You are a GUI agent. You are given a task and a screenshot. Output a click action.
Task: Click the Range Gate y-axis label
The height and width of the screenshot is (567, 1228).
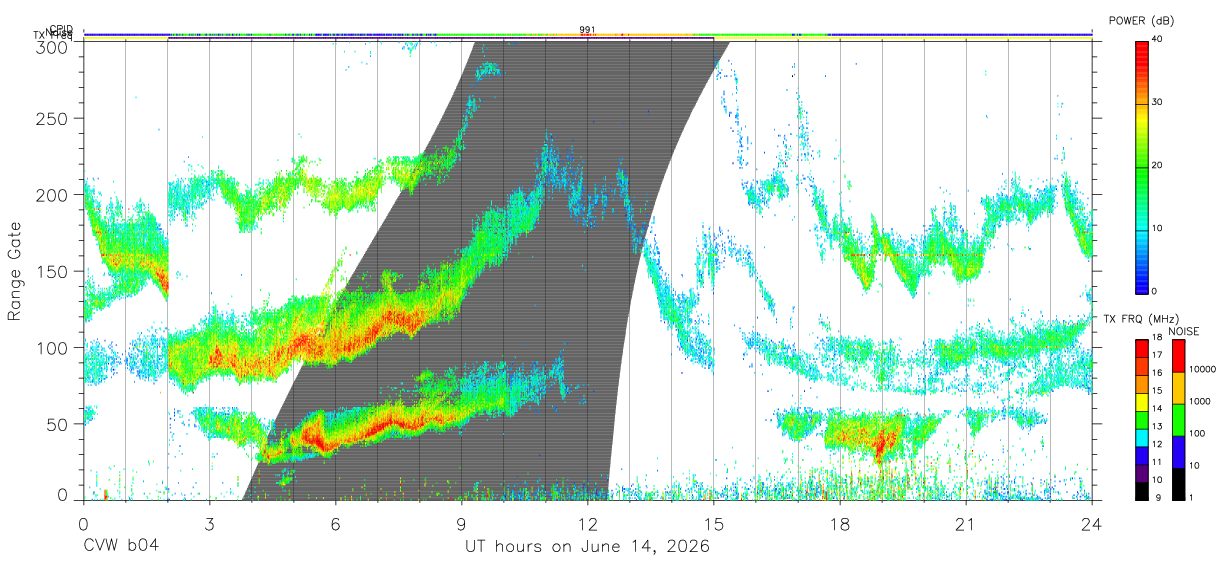[15, 270]
